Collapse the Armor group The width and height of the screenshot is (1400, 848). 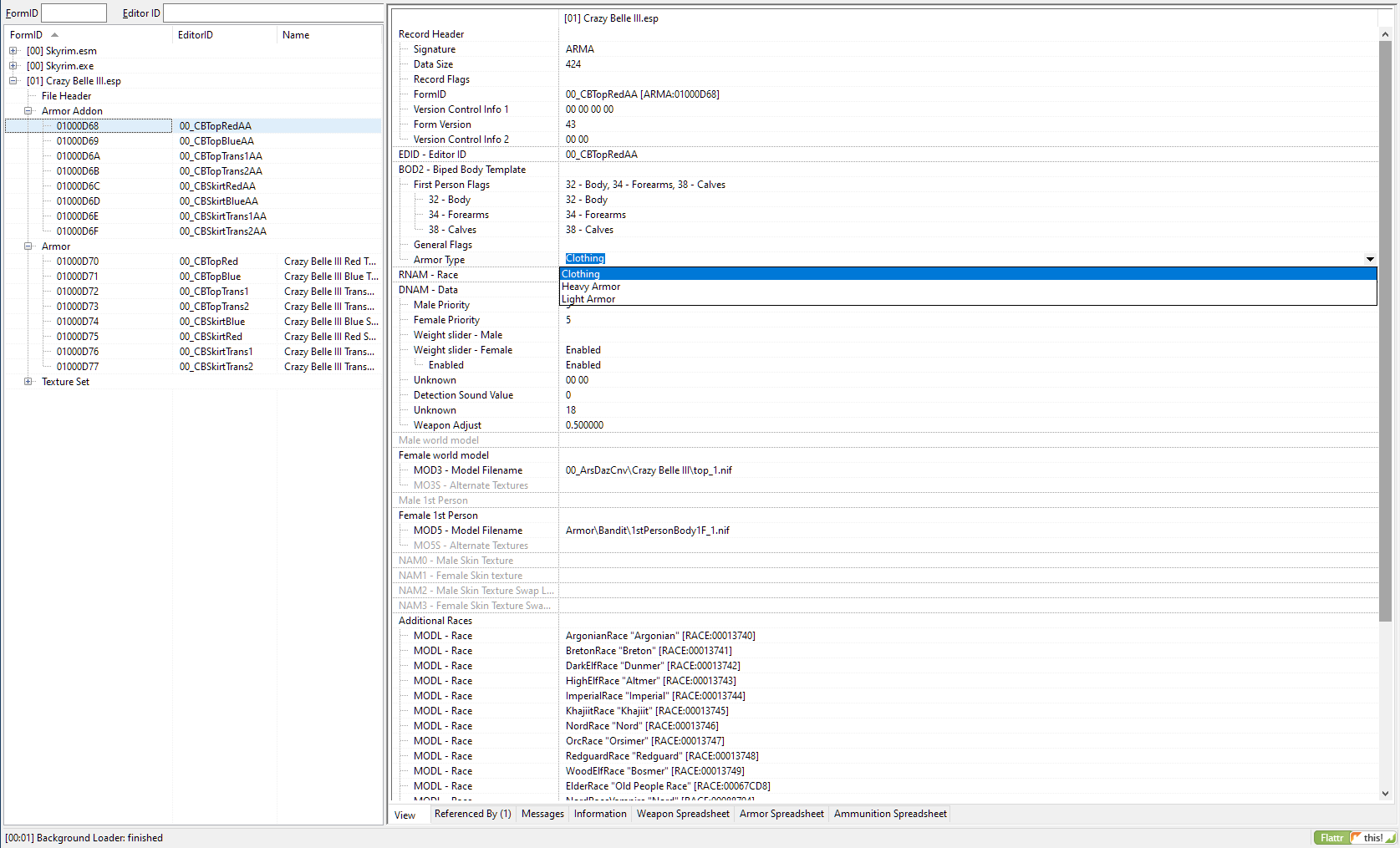pos(28,246)
